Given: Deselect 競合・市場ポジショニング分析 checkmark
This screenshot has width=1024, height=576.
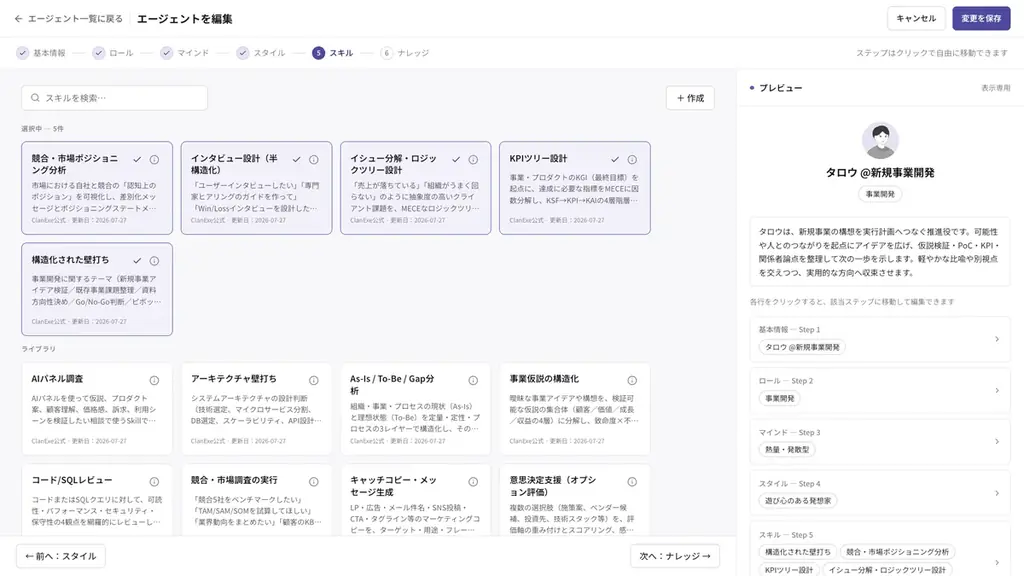Looking at the screenshot, I should coord(137,159).
